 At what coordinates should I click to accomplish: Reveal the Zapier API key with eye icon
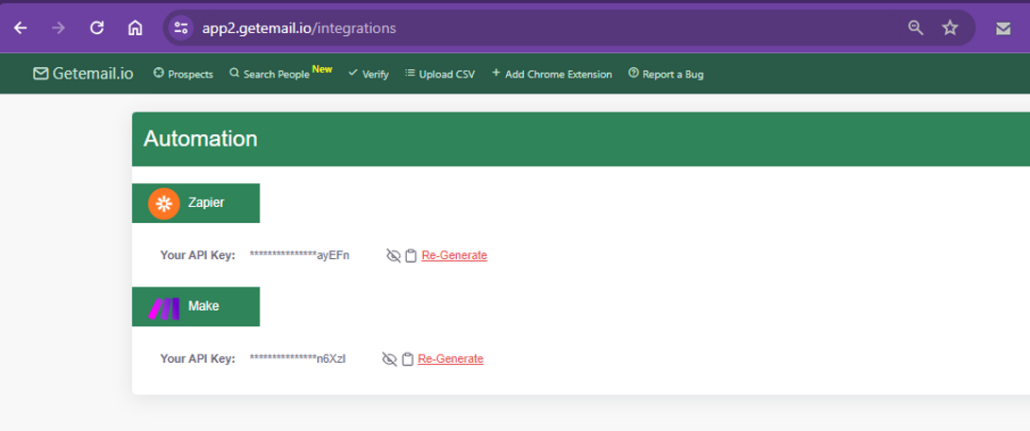pyautogui.click(x=393, y=256)
